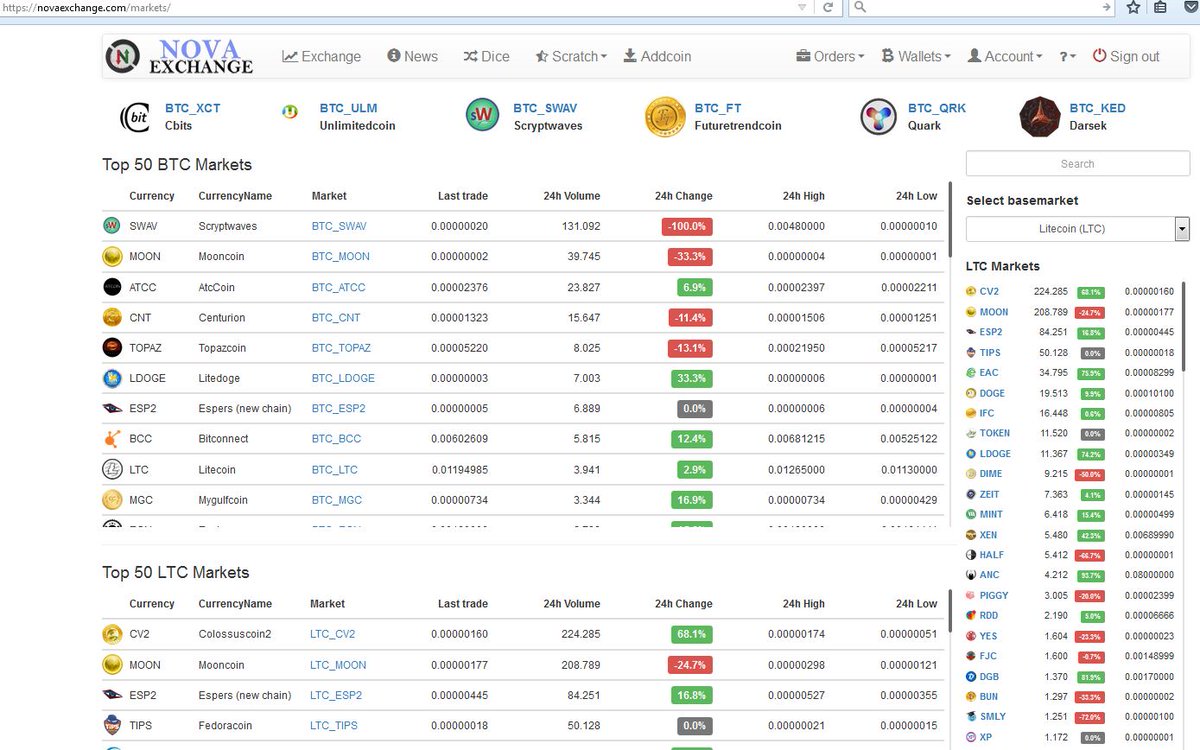
Task: Open the TOKEN market in sidebar
Action: 995,433
